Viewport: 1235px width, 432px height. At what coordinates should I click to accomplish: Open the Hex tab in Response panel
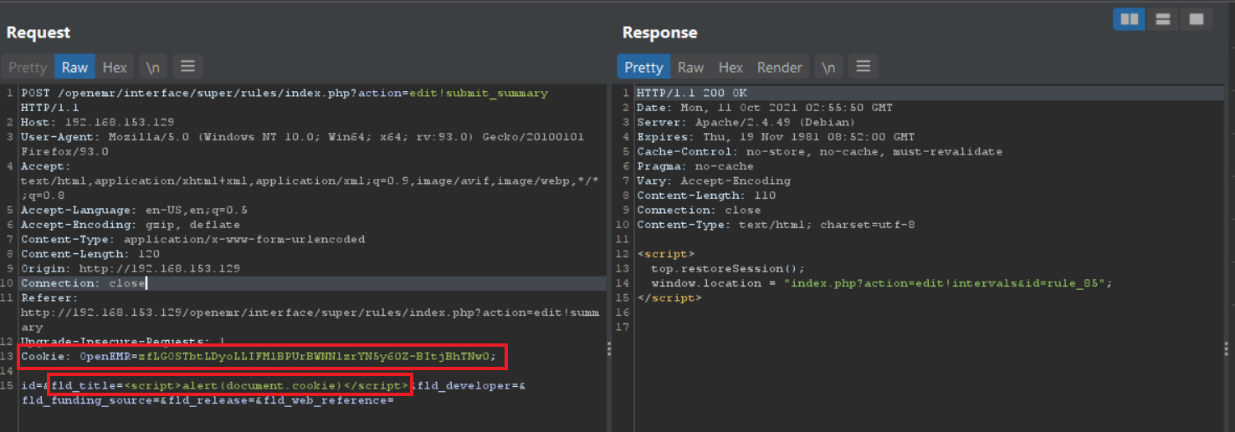(731, 67)
